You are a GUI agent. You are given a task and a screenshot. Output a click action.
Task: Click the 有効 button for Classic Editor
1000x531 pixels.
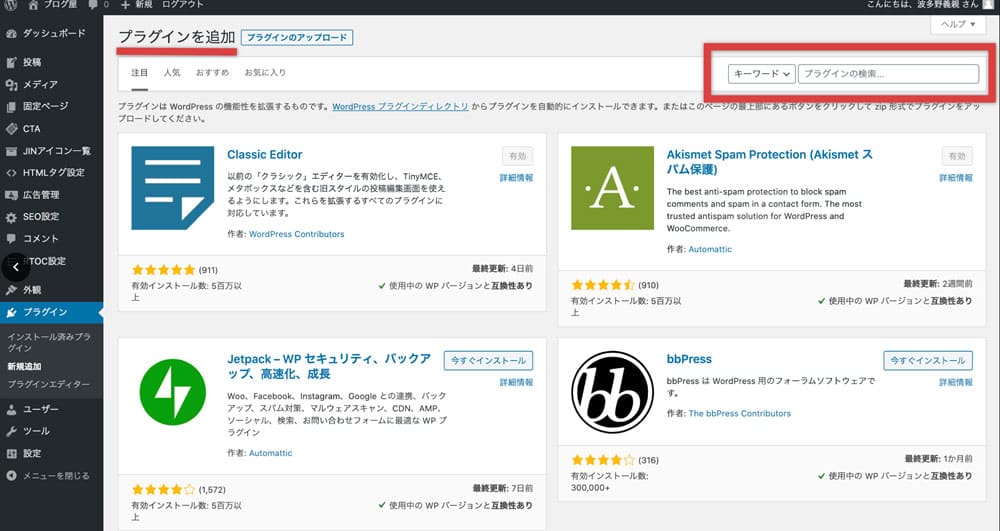pos(517,156)
